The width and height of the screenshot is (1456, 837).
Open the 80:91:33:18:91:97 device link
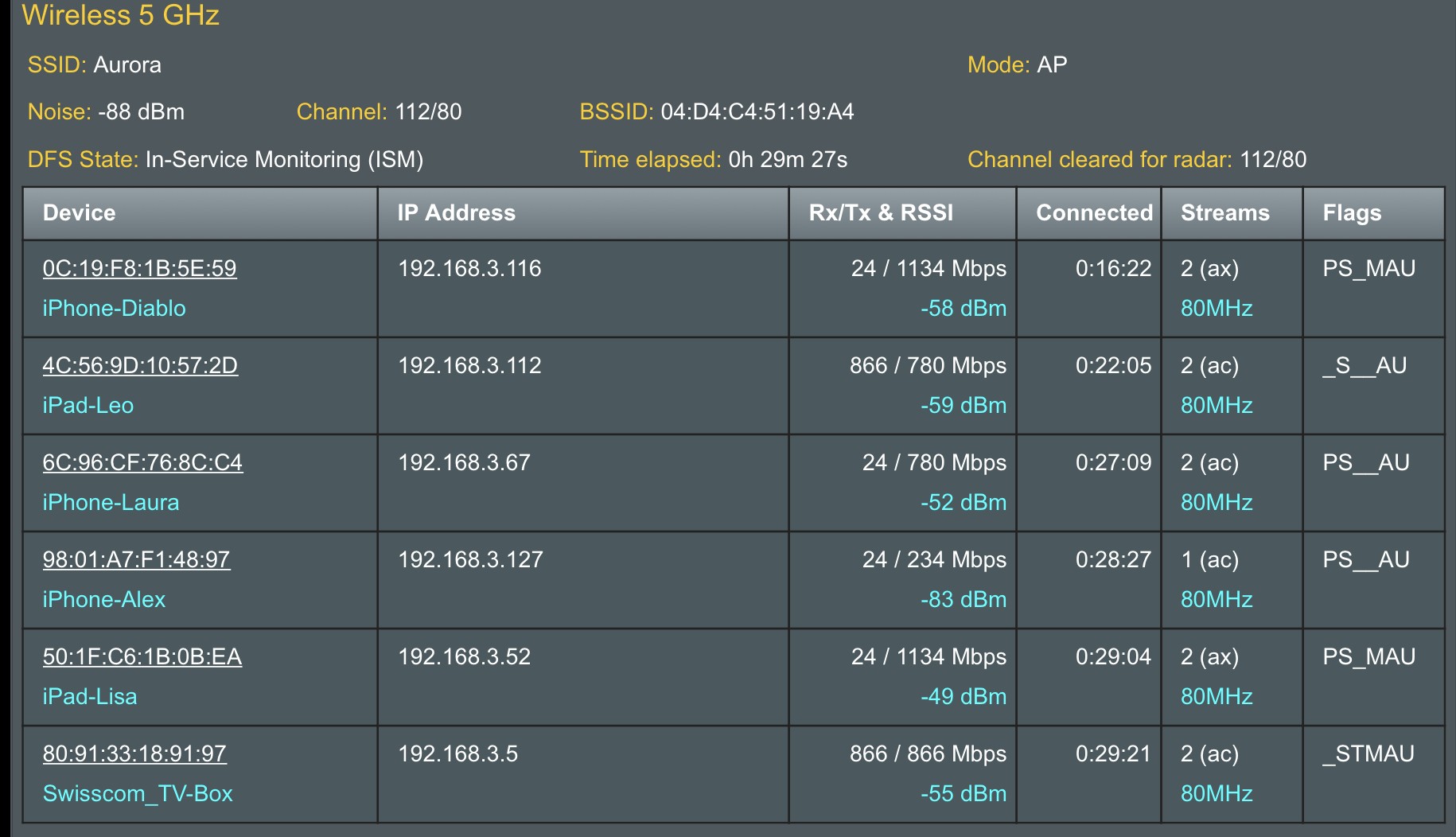point(134,753)
